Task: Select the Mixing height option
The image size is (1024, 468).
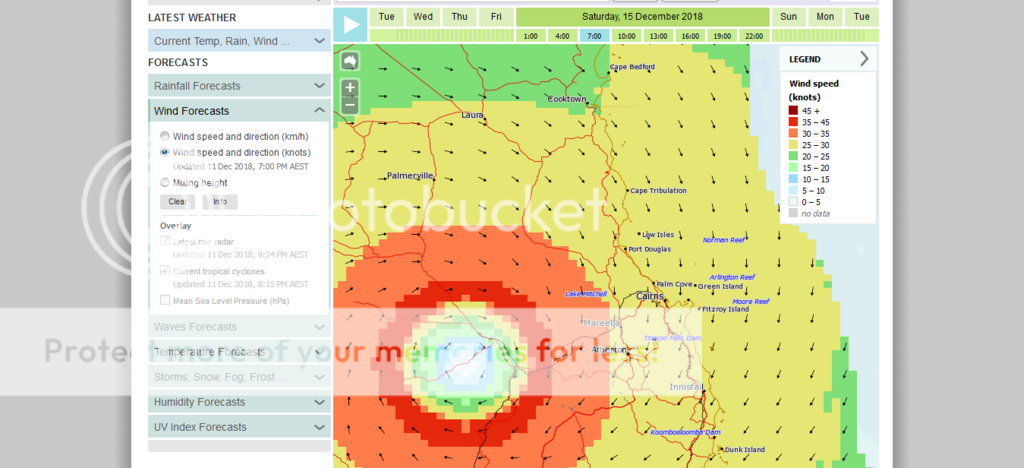Action: coord(165,183)
